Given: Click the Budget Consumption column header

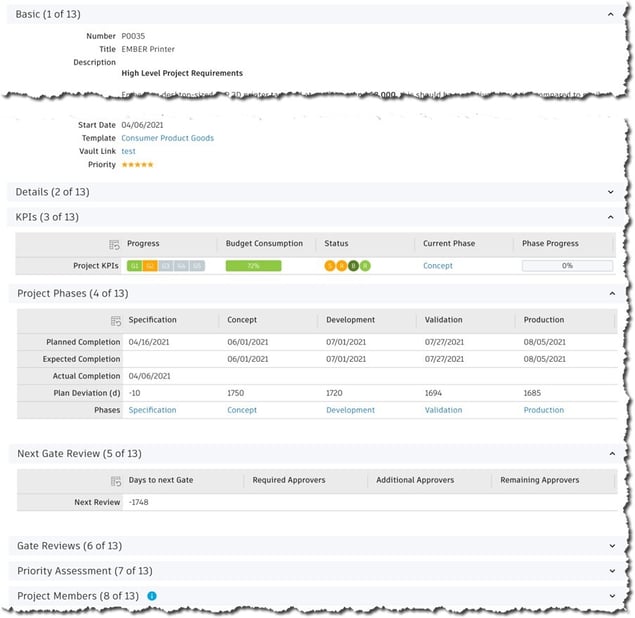Looking at the screenshot, I should [x=264, y=244].
